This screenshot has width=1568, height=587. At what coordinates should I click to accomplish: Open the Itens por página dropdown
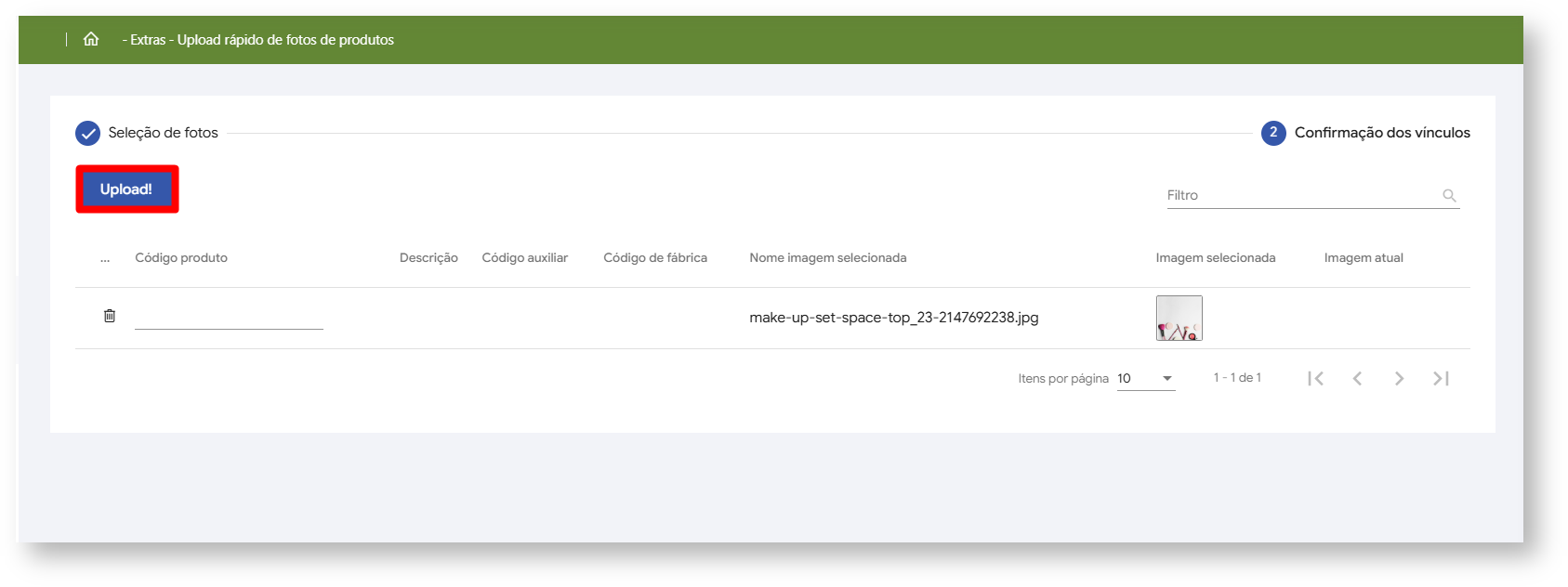(1146, 378)
